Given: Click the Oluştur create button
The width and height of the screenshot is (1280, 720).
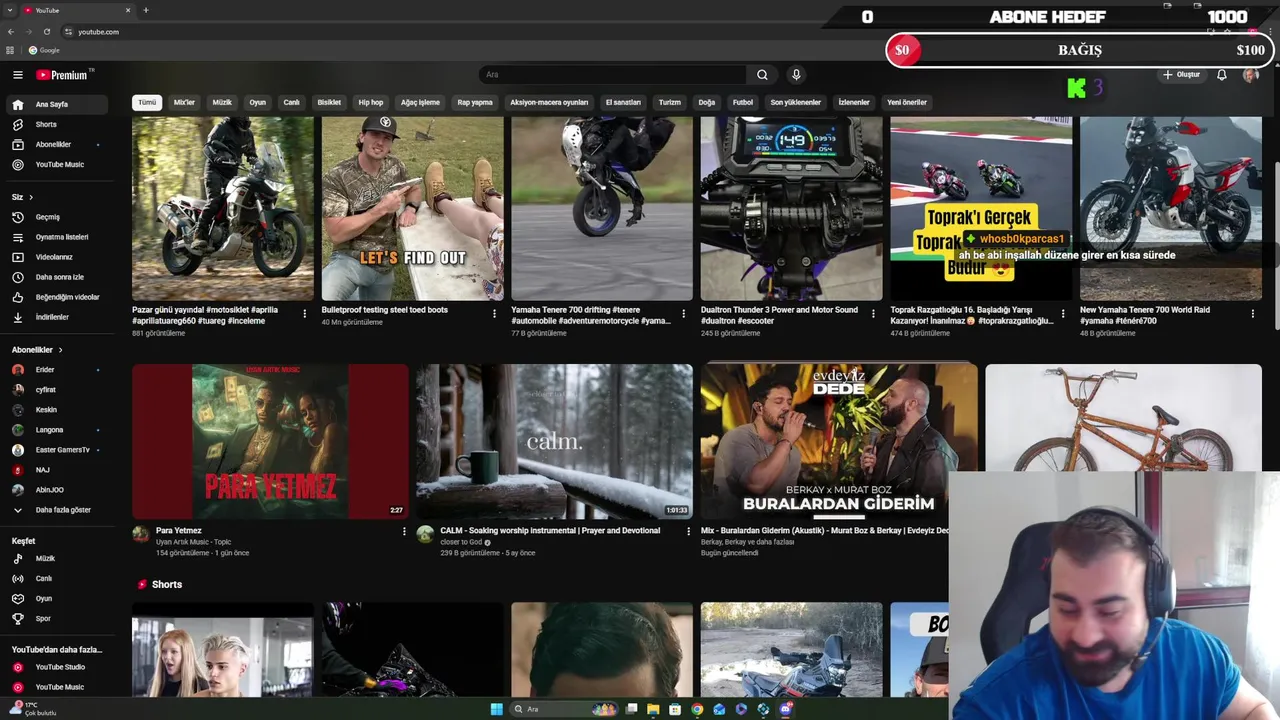Looking at the screenshot, I should (x=1181, y=75).
